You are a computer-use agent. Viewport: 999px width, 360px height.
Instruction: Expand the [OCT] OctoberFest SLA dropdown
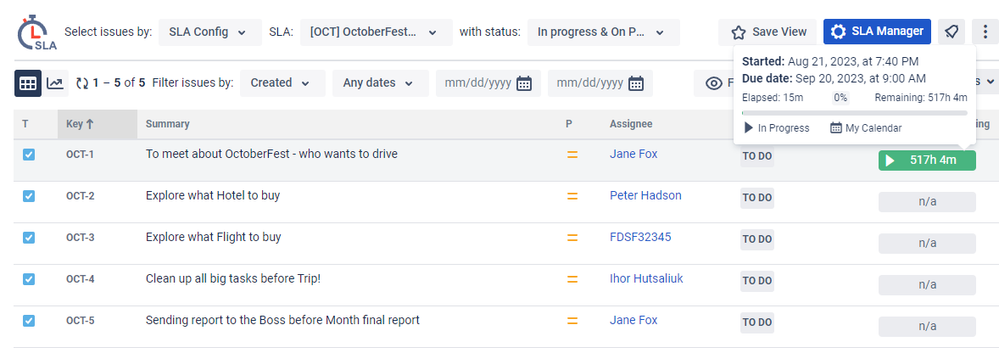pyautogui.click(x=376, y=32)
